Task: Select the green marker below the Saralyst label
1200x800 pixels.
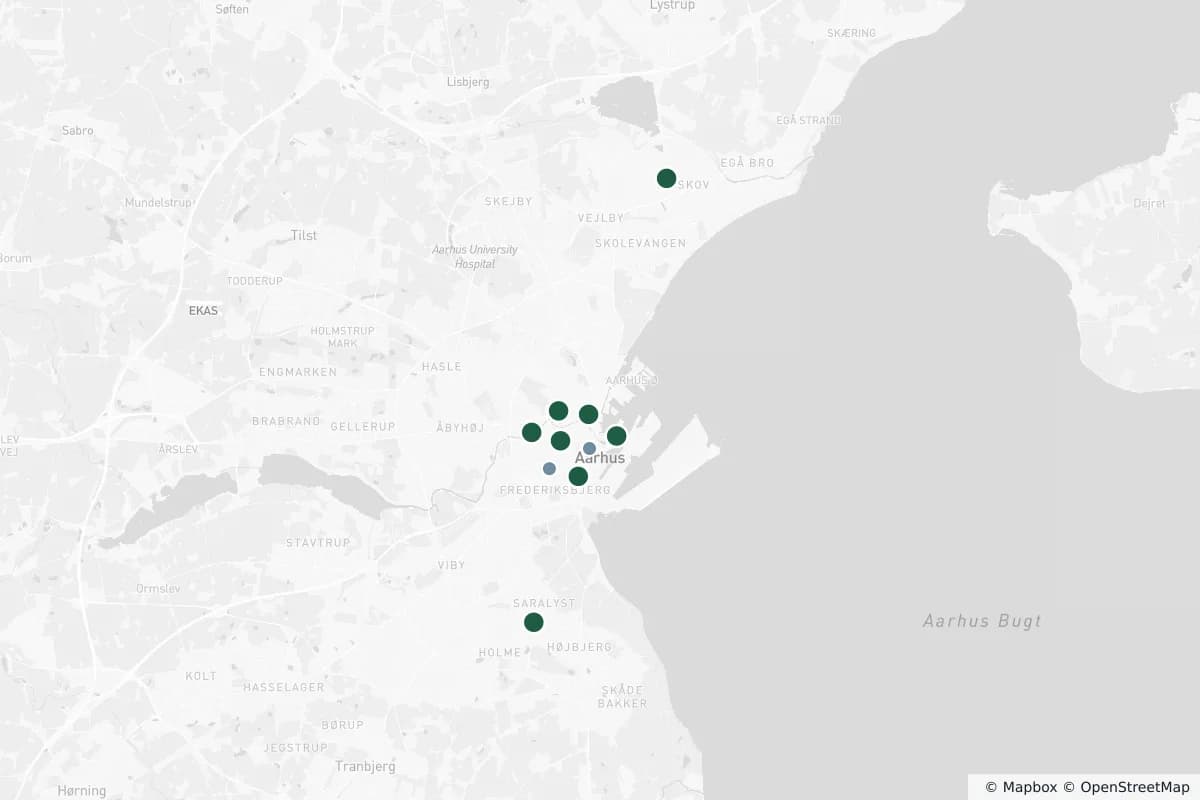Action: [x=534, y=622]
